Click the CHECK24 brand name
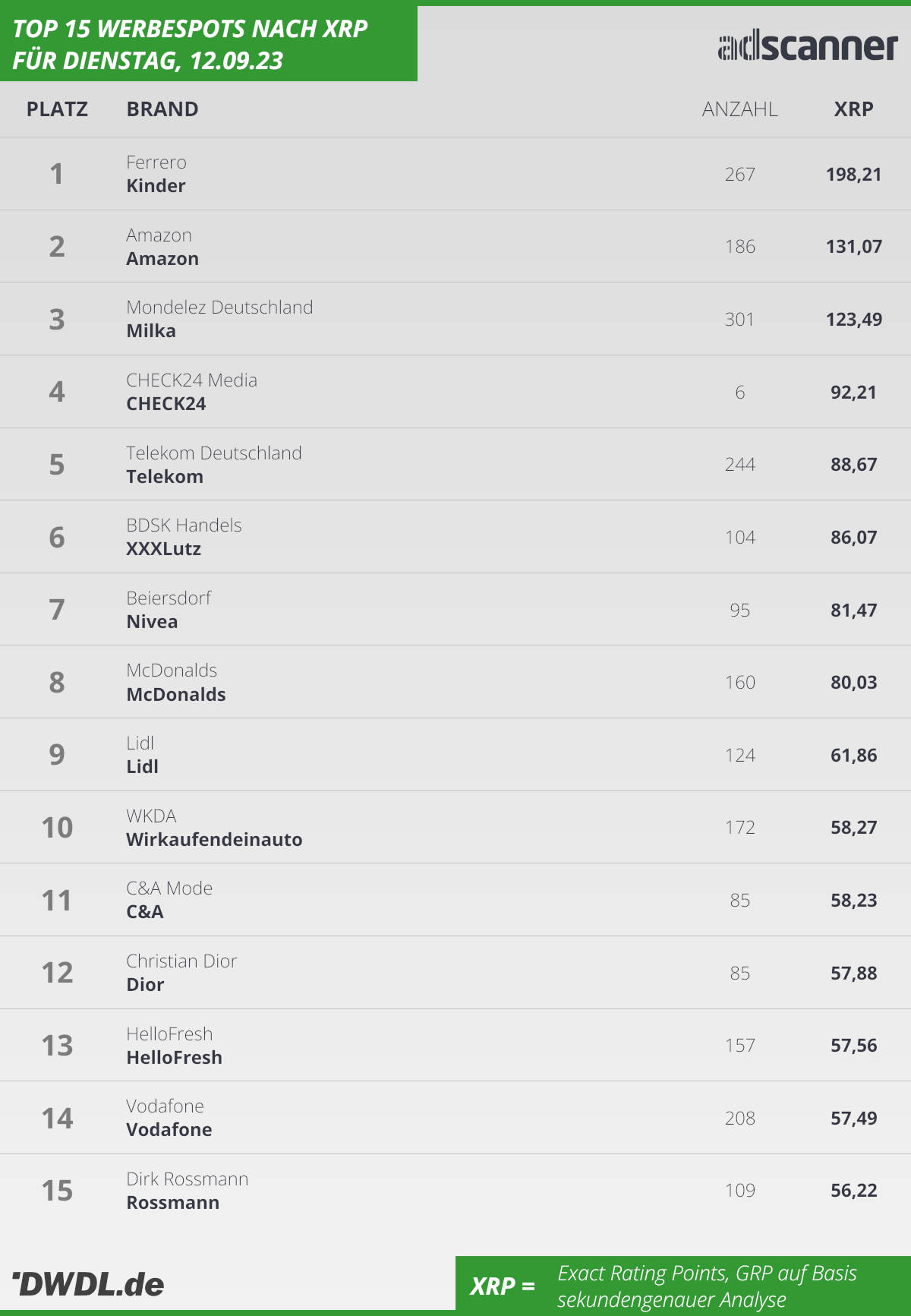Image resolution: width=911 pixels, height=1316 pixels. pos(166,404)
